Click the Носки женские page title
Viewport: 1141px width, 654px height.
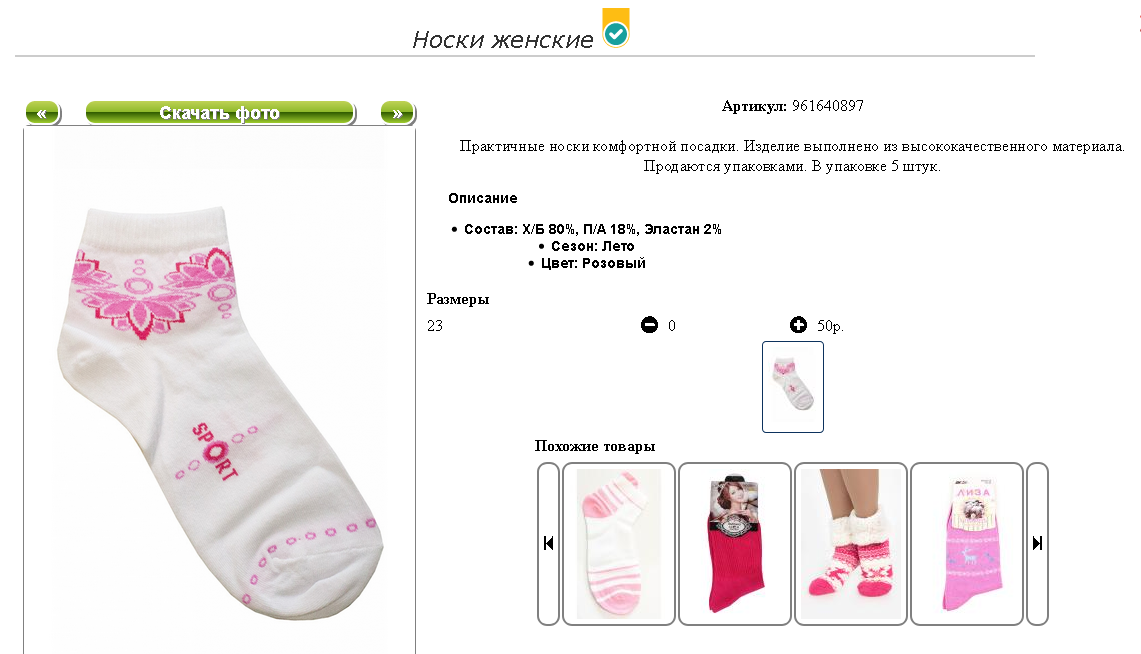[503, 39]
